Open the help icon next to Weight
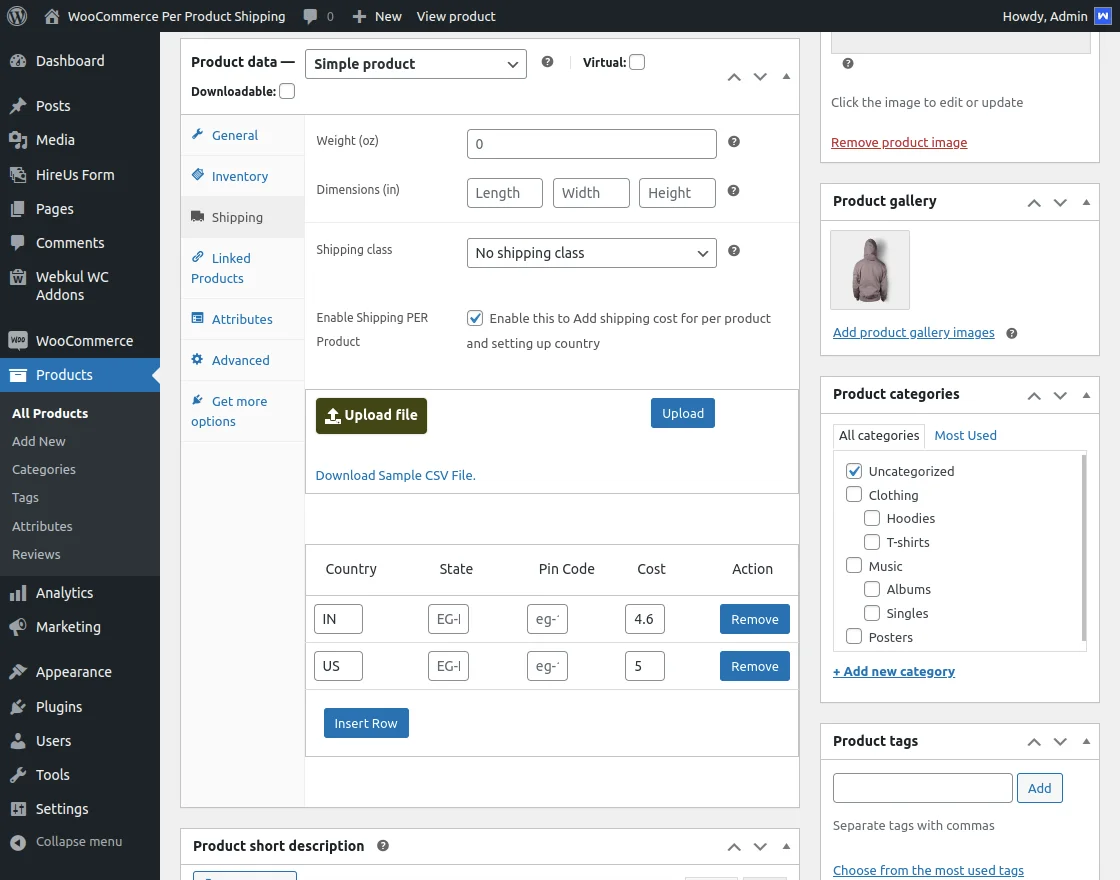The image size is (1120, 880). tap(733, 141)
